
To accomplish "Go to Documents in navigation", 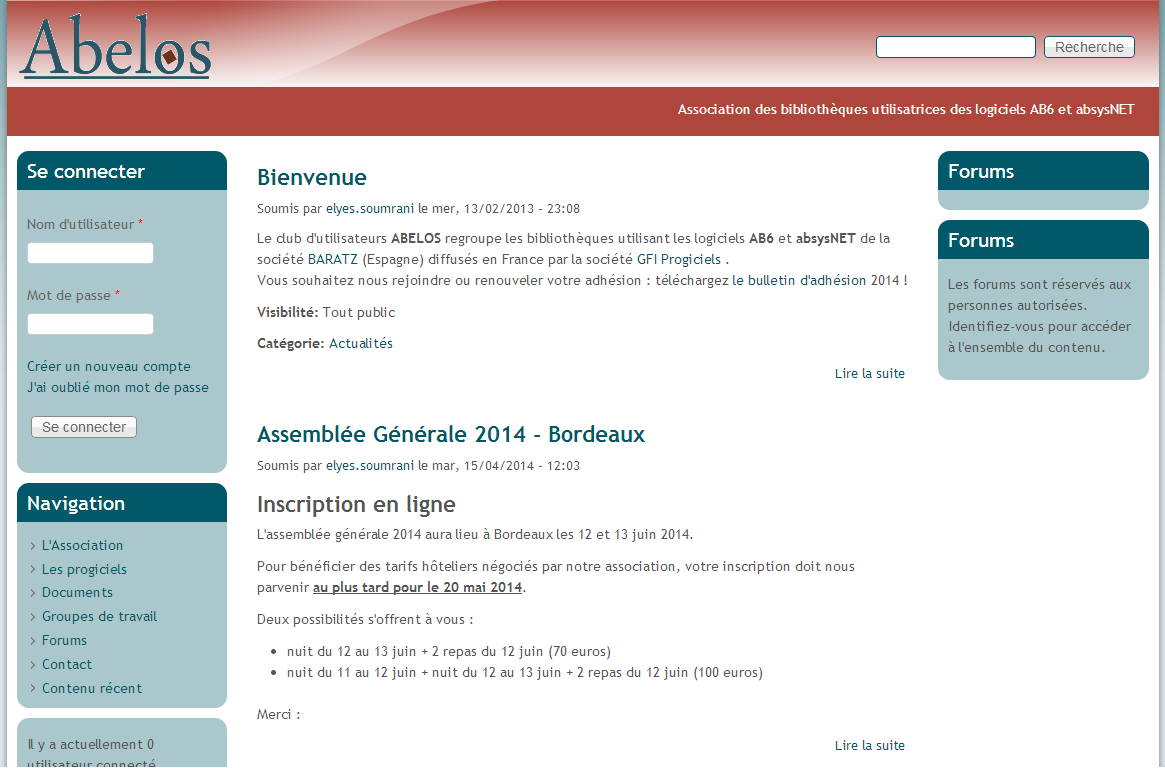I will point(77,592).
